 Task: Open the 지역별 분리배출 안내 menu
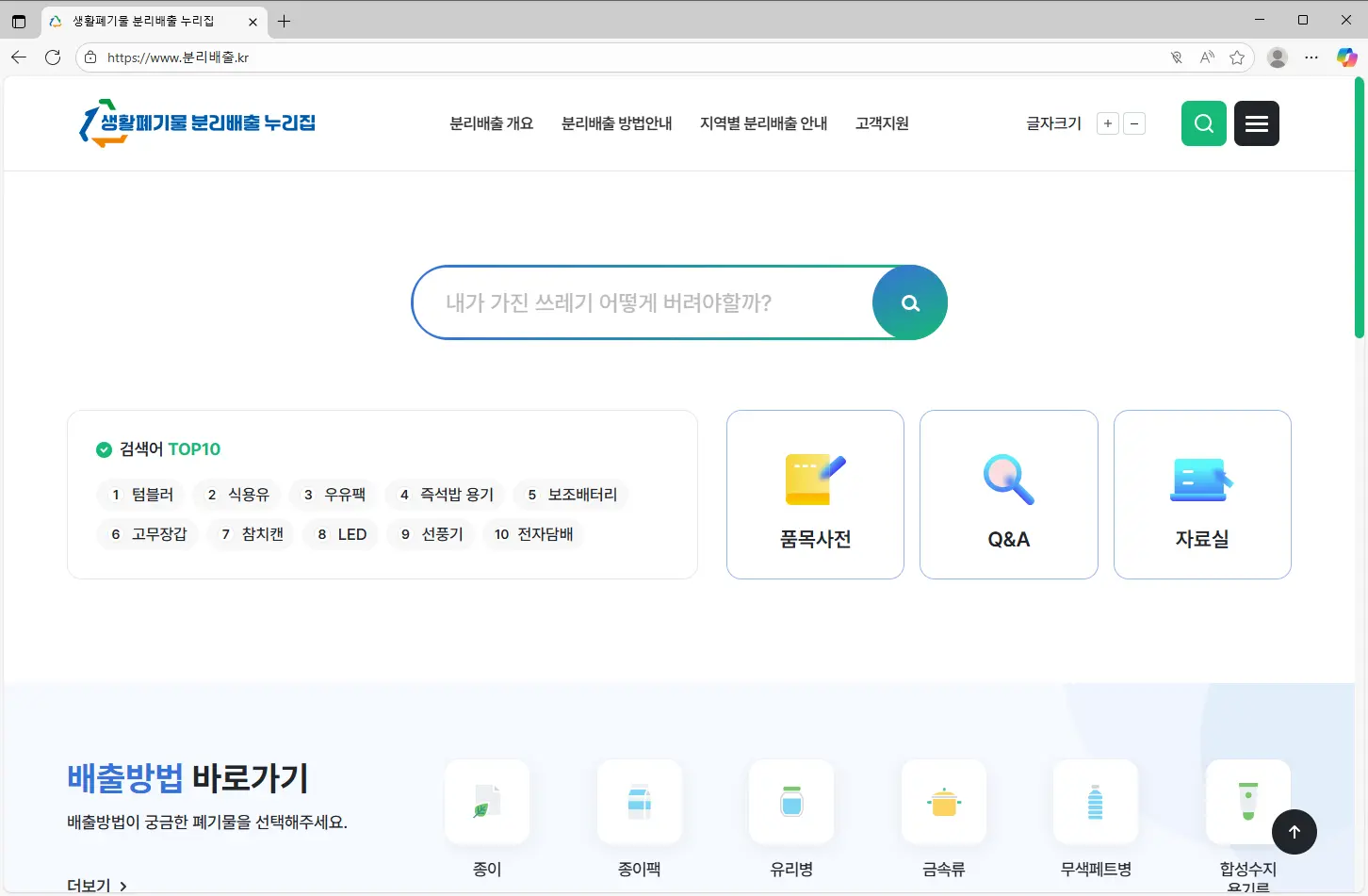763,123
